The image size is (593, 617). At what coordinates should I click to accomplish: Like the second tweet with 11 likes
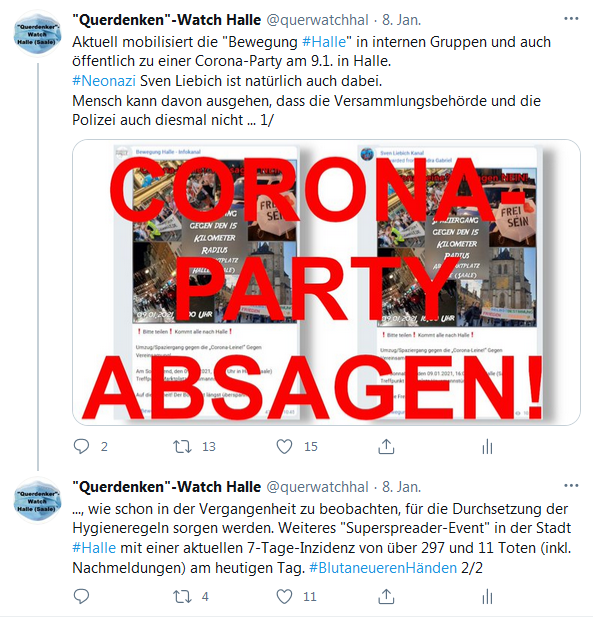coord(284,597)
